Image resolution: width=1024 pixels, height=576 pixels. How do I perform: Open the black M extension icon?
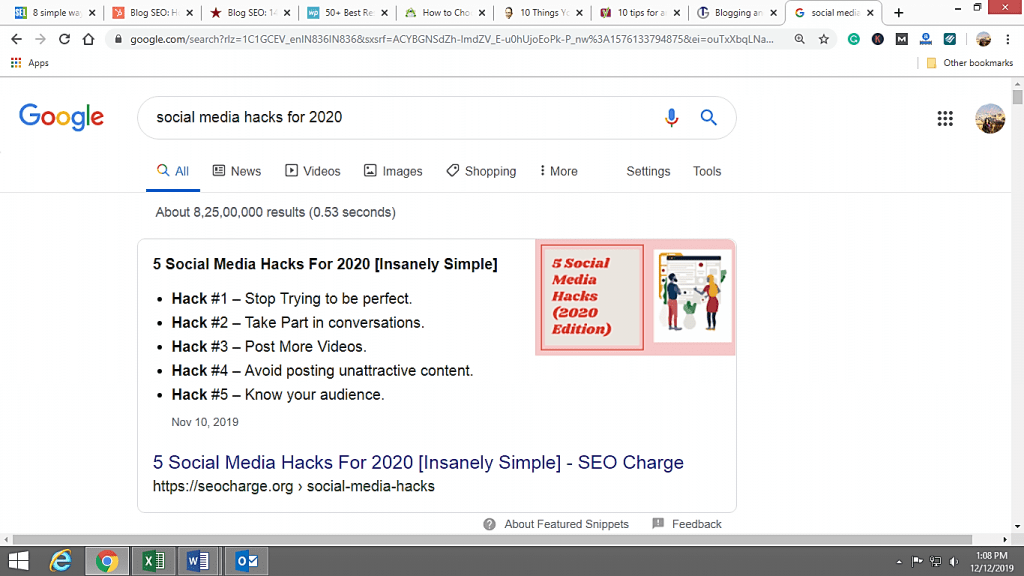(x=902, y=39)
